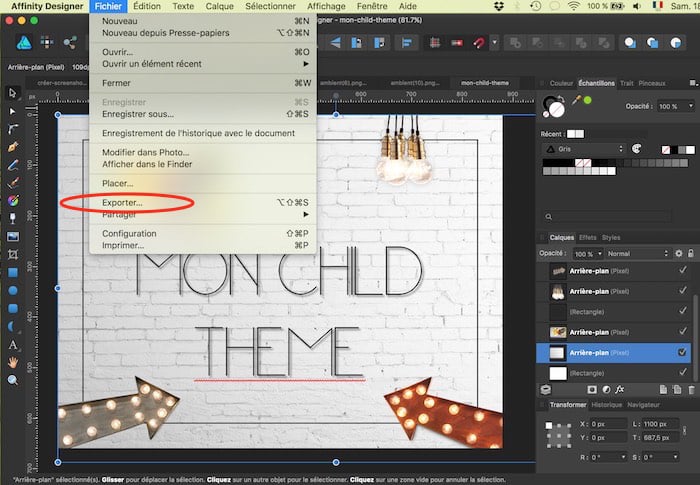The image size is (700, 485).
Task: Select the Vector Brush tool
Action: tap(12, 183)
